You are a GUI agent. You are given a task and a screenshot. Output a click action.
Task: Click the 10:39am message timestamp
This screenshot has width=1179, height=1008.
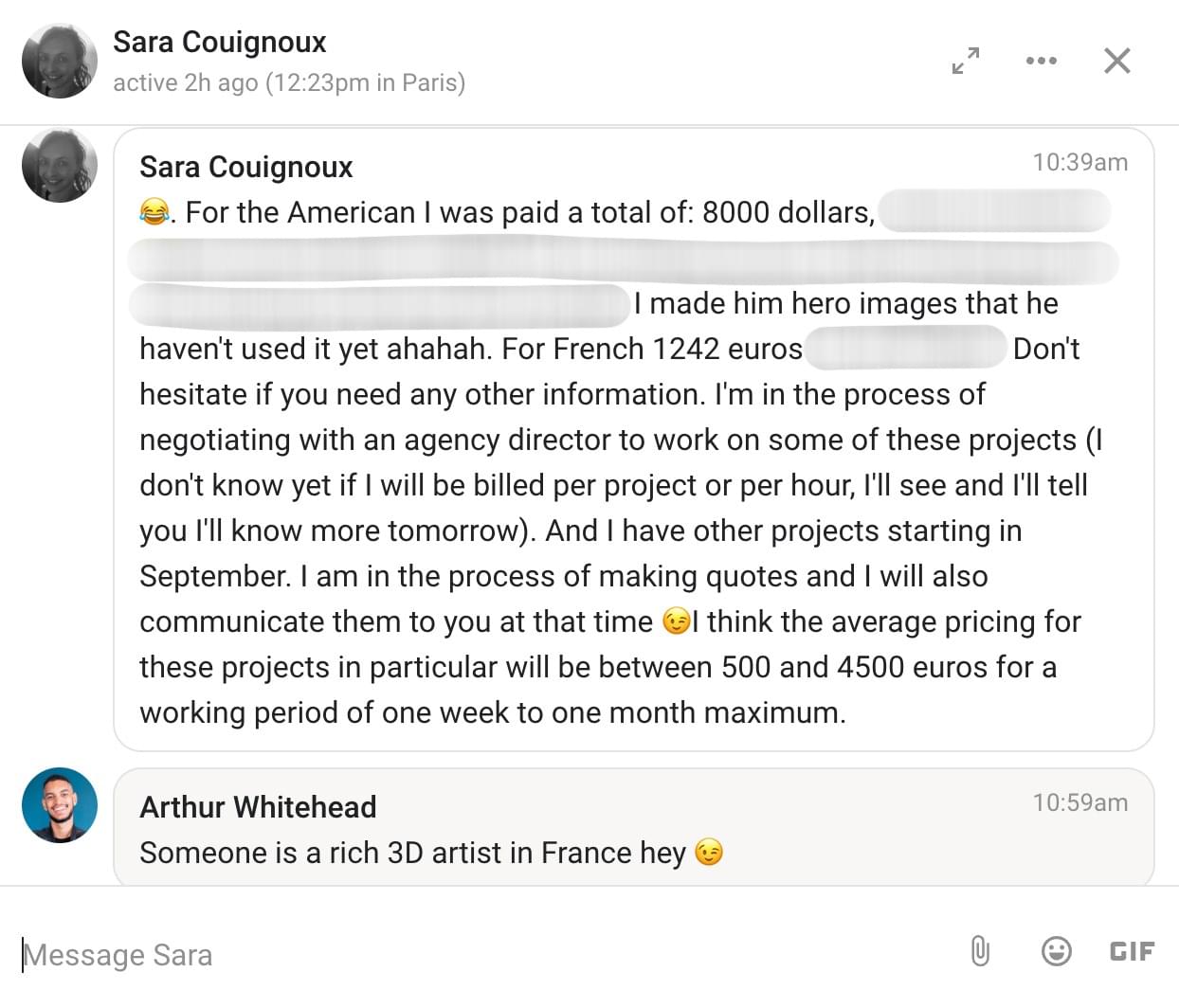coord(1080,162)
